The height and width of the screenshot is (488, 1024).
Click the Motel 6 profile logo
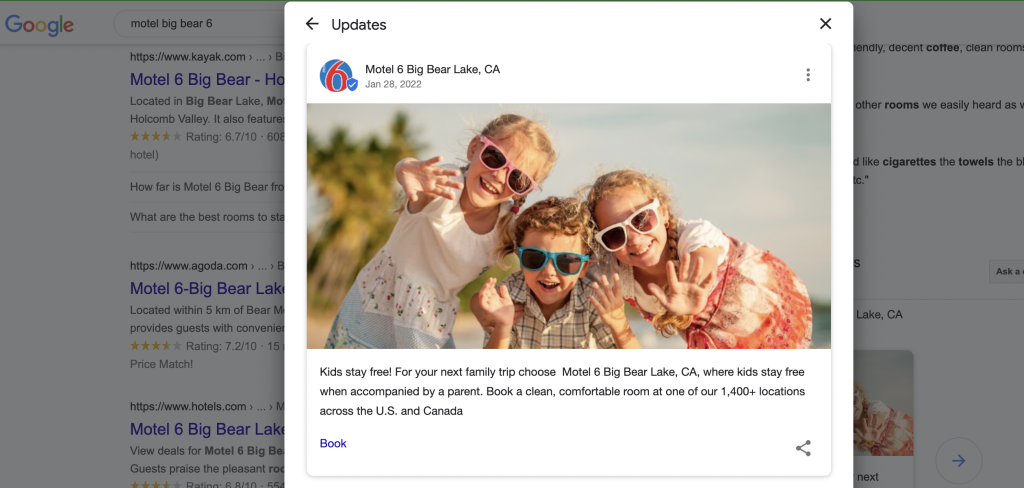(x=337, y=76)
